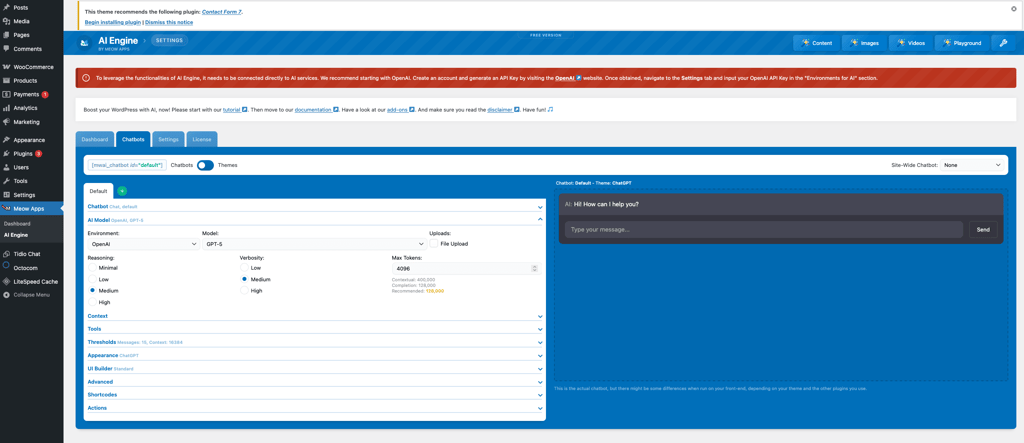Image resolution: width=1024 pixels, height=443 pixels.
Task: Switch to the Settings tab
Action: click(x=168, y=139)
